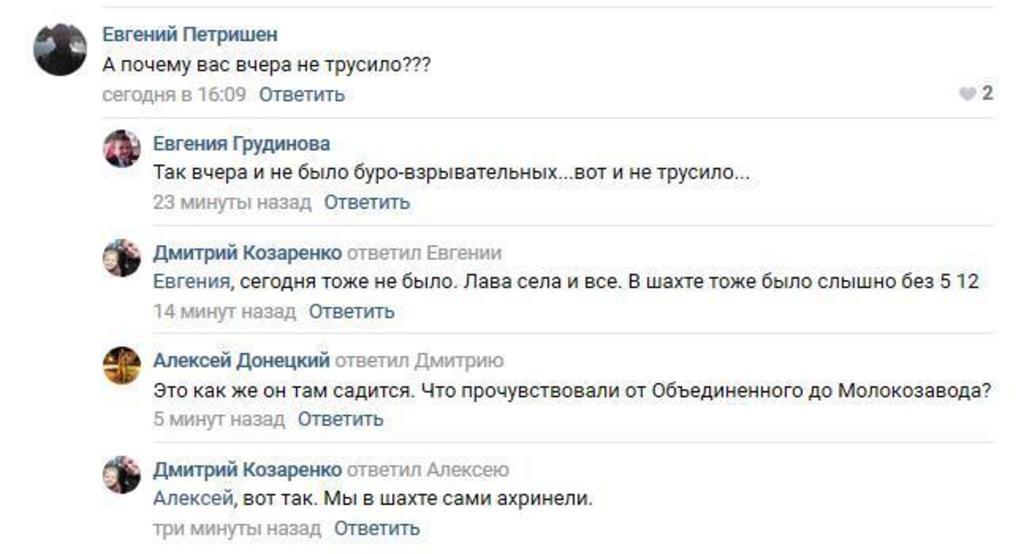Click Дмитрий Козаренко's avatar in the last reply
Viewport: 1024px width, 554px height.
[122, 474]
